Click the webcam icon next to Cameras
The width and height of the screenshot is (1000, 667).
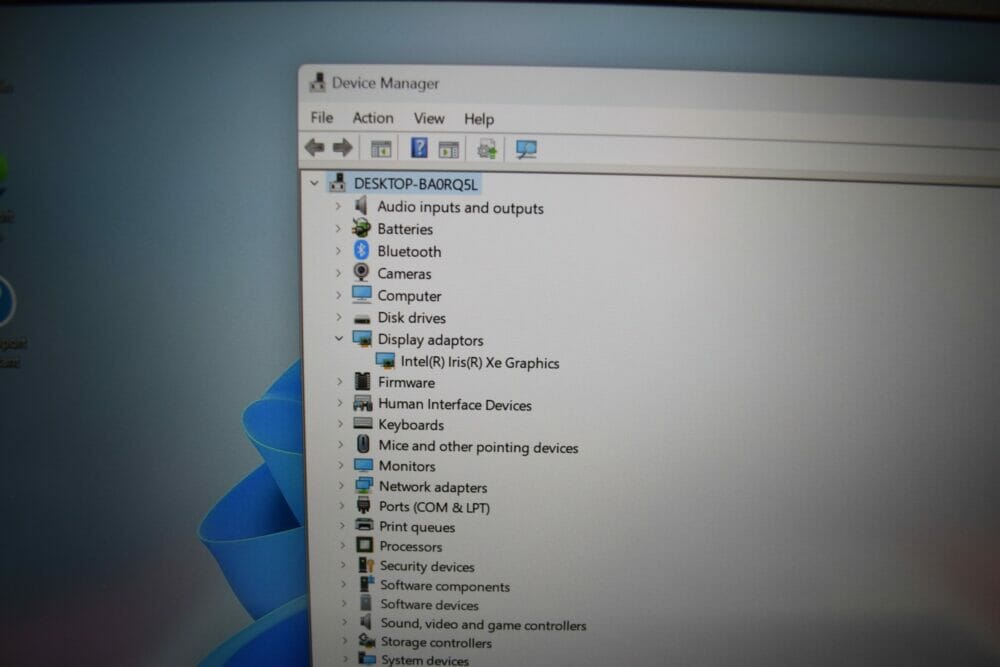pos(362,272)
